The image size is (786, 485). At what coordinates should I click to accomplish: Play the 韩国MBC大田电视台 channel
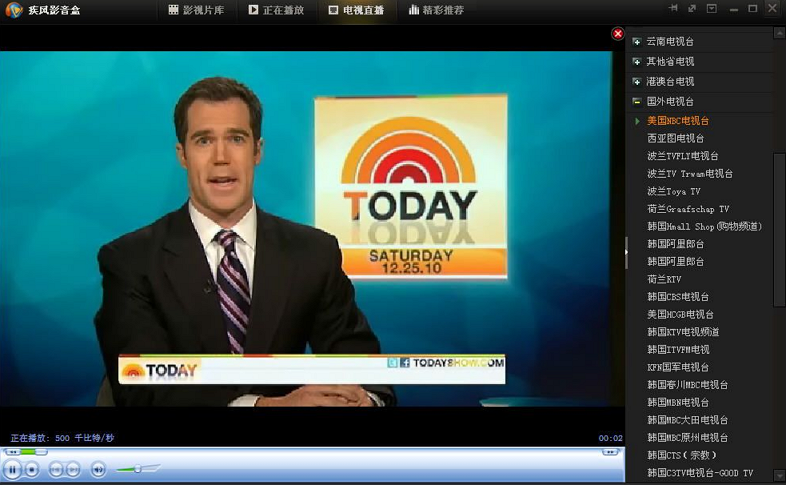coord(687,420)
